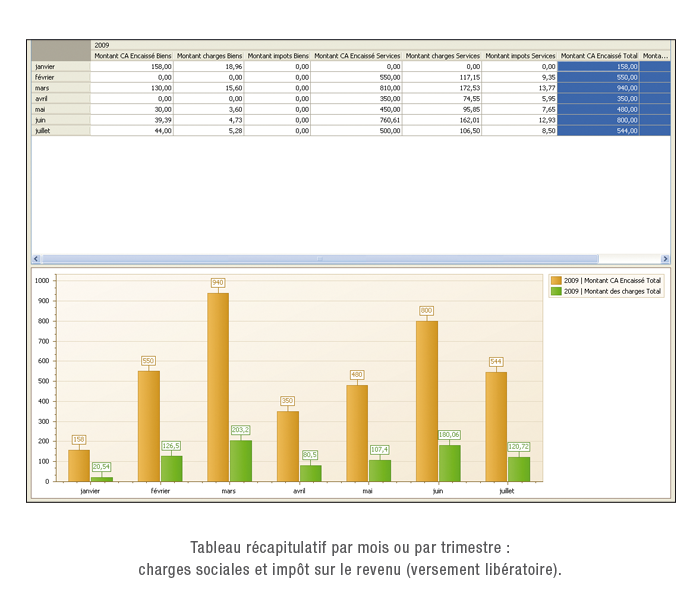Click the Montant charges Services column header

pyautogui.click(x=442, y=56)
